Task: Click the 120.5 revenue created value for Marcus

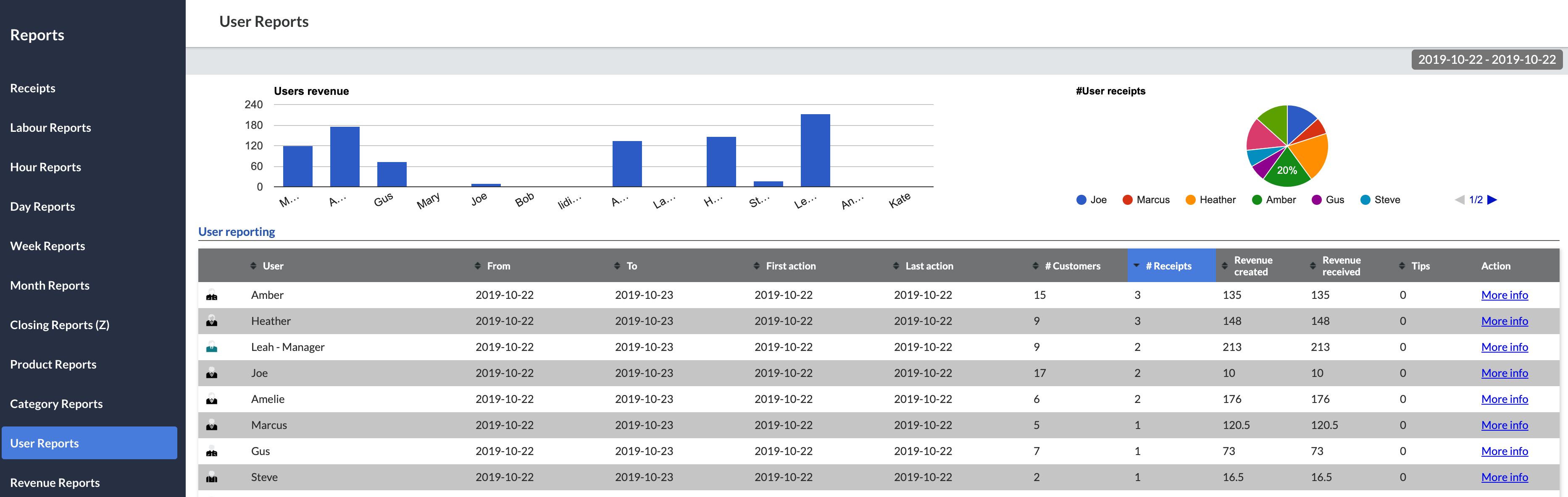Action: [x=1236, y=425]
